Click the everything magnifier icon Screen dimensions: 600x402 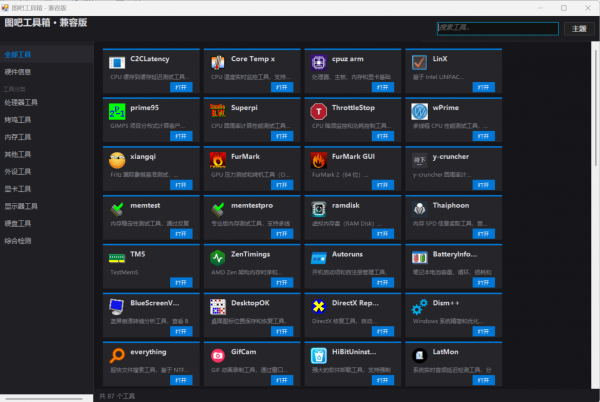[117, 356]
